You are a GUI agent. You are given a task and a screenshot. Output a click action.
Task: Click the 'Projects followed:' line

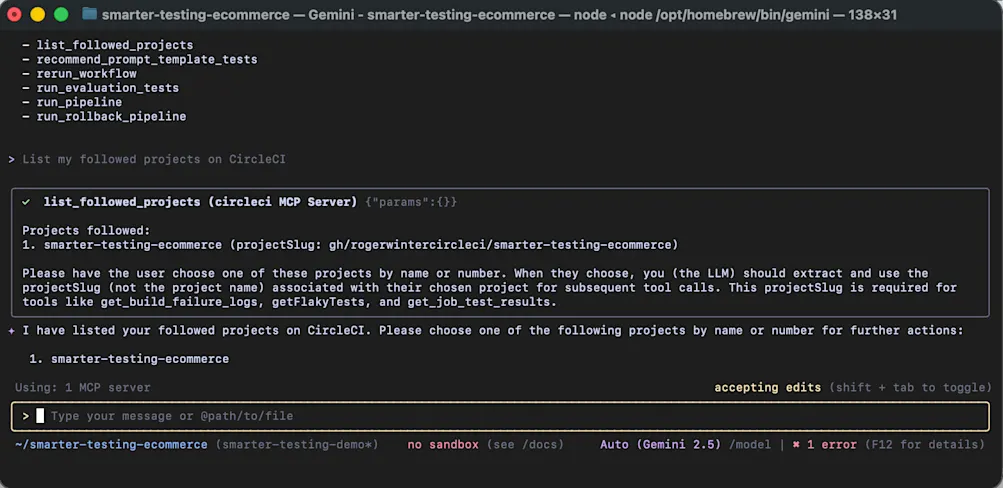[x=86, y=230]
